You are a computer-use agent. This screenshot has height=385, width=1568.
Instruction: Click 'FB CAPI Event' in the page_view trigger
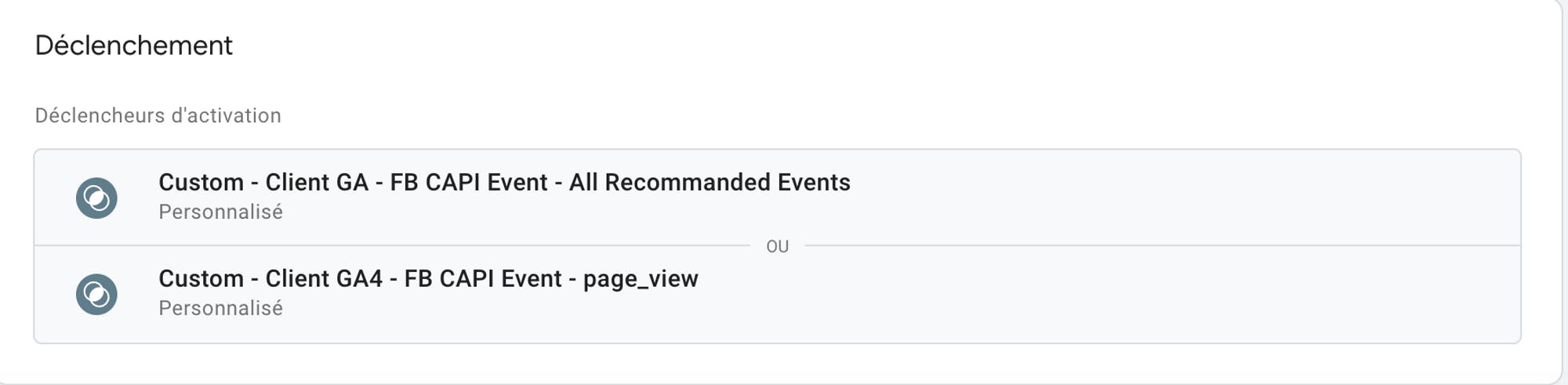(483, 279)
